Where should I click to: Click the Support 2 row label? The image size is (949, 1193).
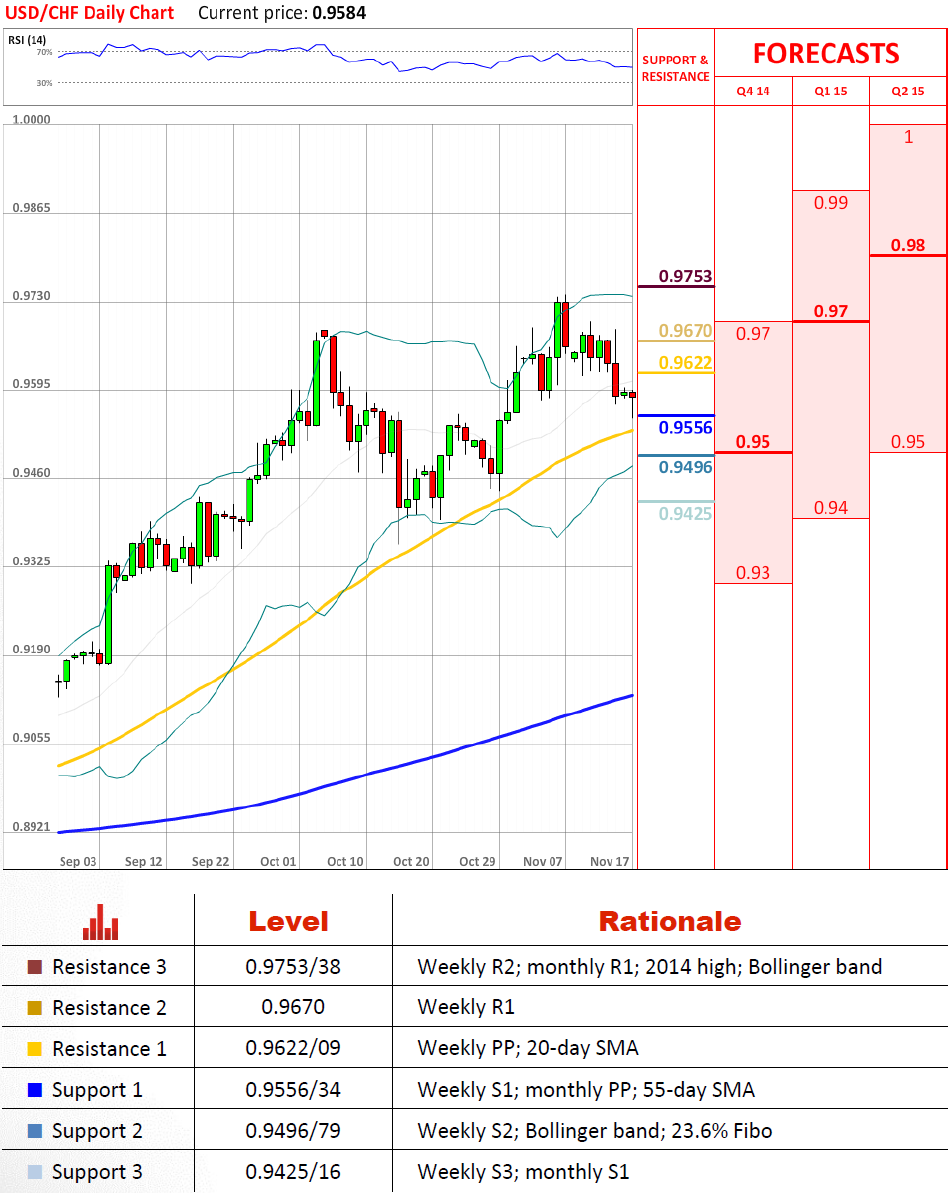pyautogui.click(x=97, y=1131)
